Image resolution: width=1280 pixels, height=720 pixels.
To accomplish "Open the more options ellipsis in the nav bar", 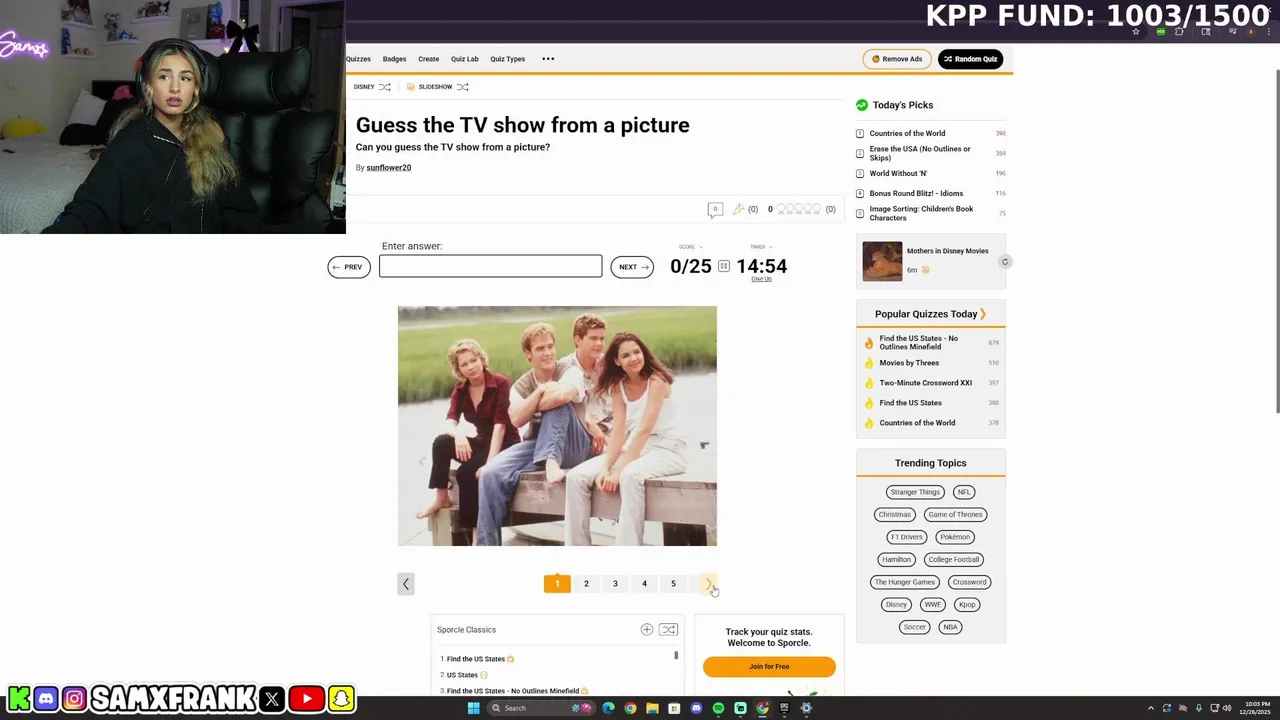I will pos(548,59).
